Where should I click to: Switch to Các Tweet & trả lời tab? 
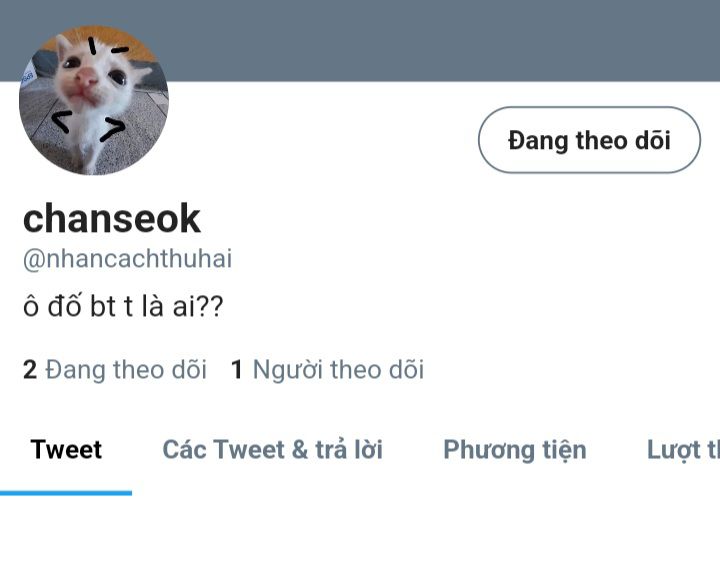click(x=273, y=449)
